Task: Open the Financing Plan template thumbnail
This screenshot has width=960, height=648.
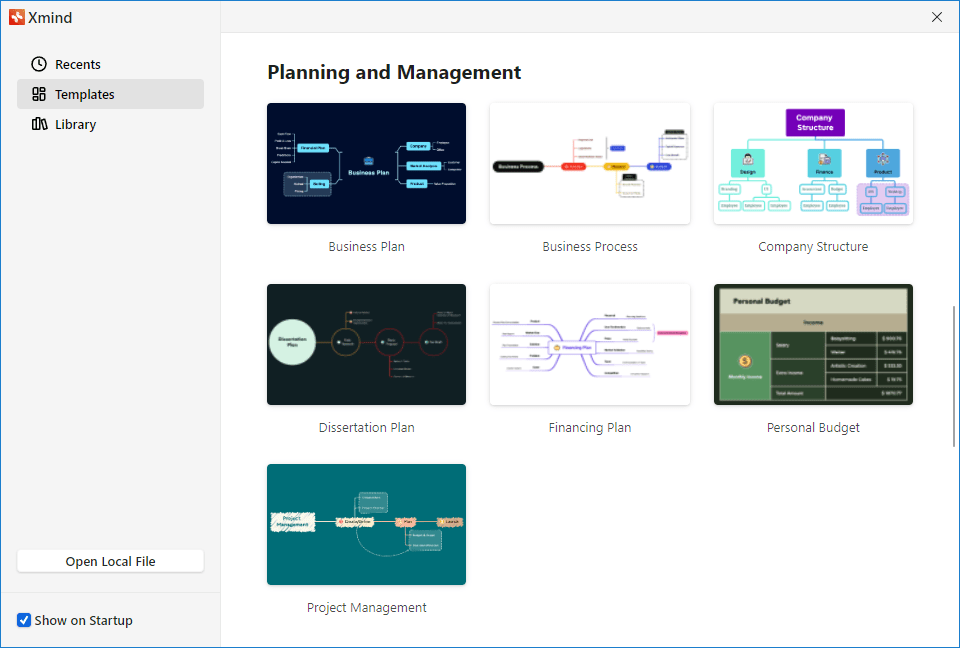Action: tap(590, 344)
